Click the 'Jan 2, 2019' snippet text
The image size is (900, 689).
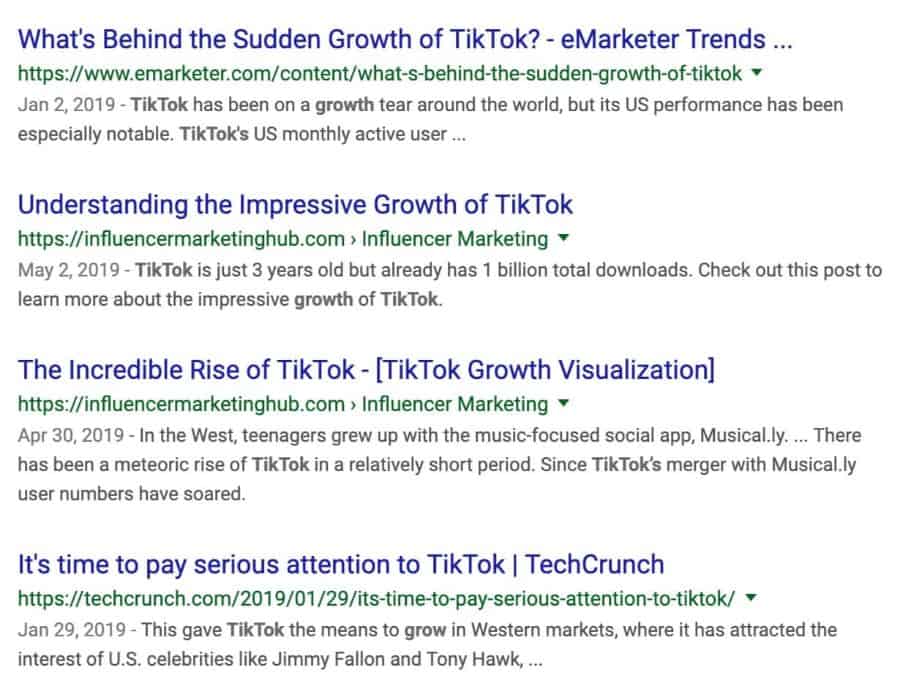67,105
